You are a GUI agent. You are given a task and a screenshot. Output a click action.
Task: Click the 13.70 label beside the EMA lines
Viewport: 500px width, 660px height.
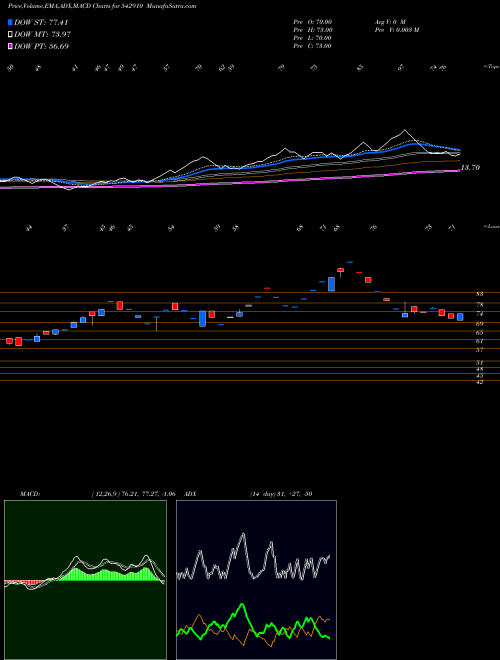pyautogui.click(x=470, y=168)
